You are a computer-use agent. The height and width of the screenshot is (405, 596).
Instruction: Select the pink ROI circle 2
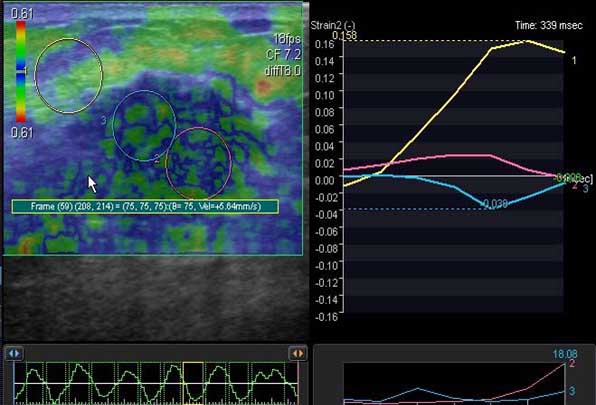click(x=198, y=163)
